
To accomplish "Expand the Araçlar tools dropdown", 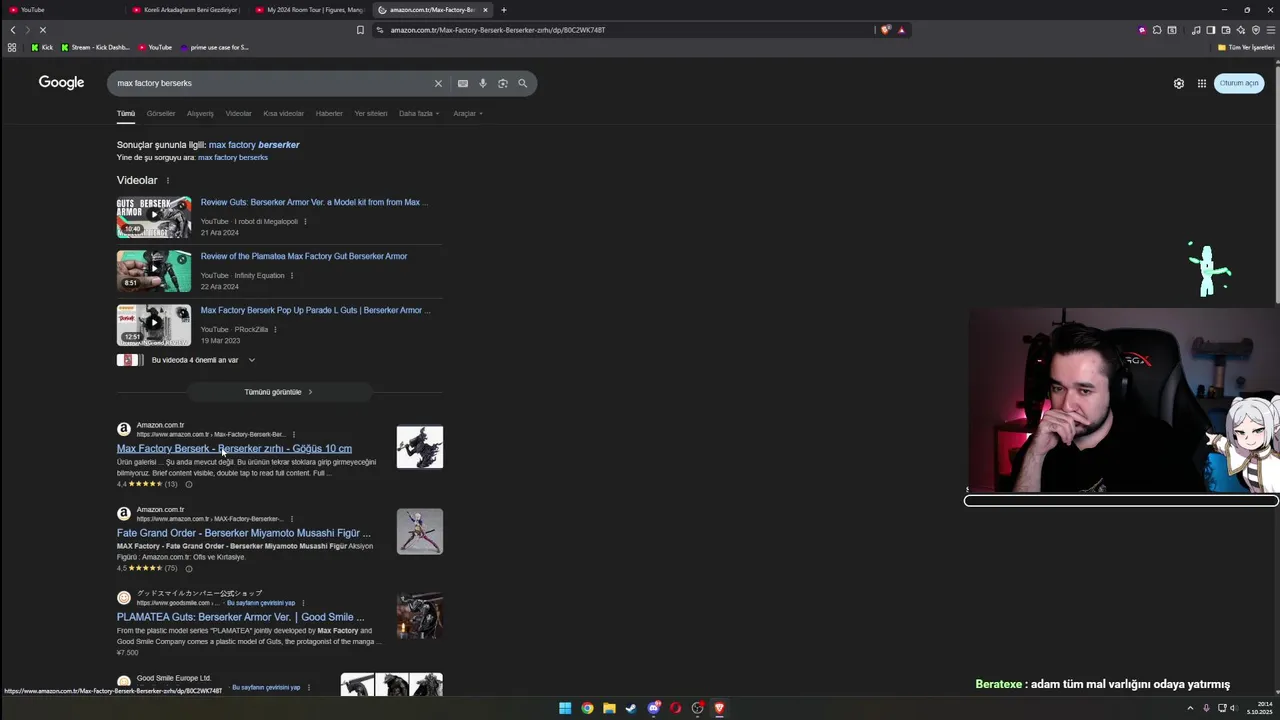I will coord(468,113).
